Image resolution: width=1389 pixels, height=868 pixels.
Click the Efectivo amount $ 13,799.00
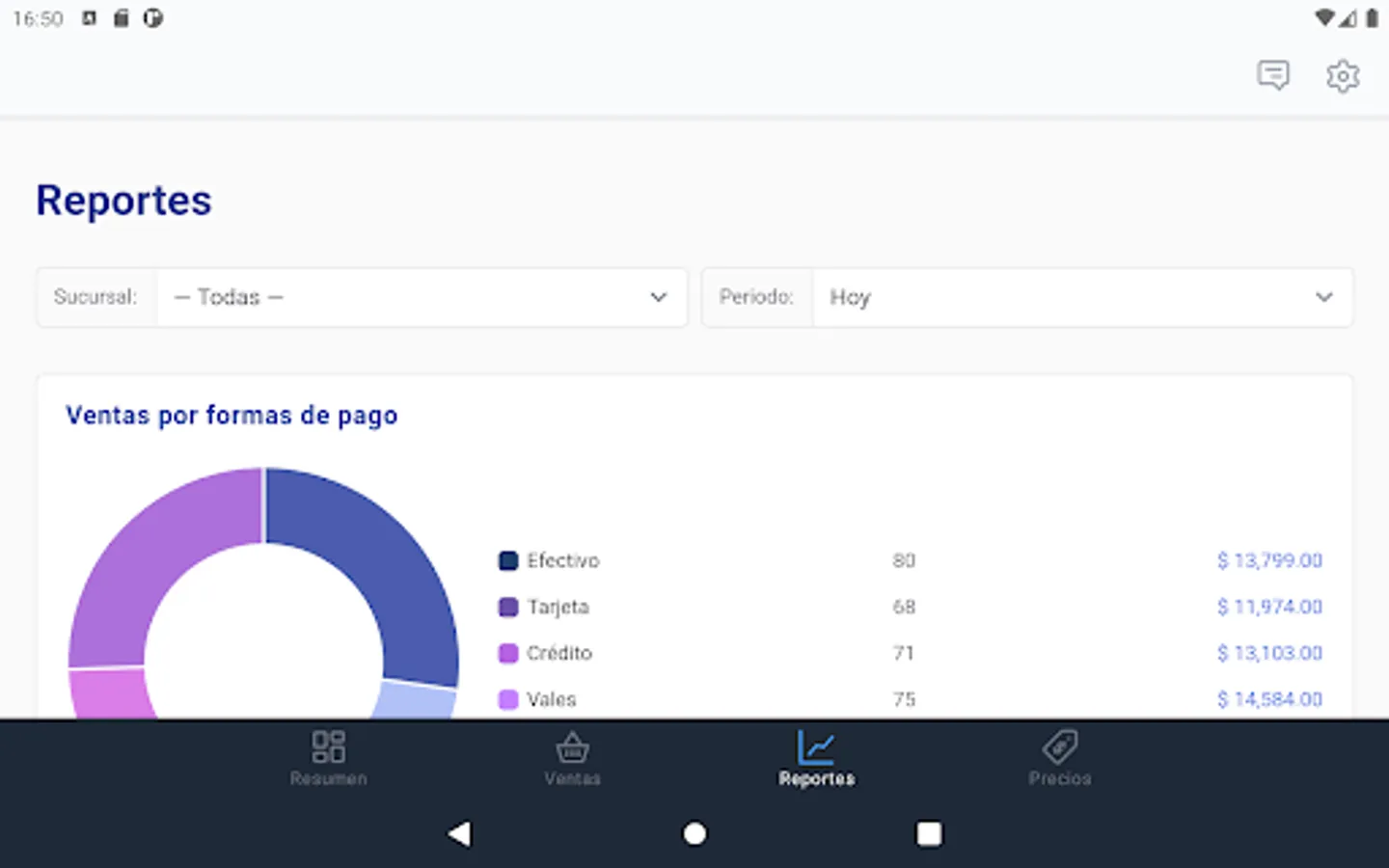1269,560
